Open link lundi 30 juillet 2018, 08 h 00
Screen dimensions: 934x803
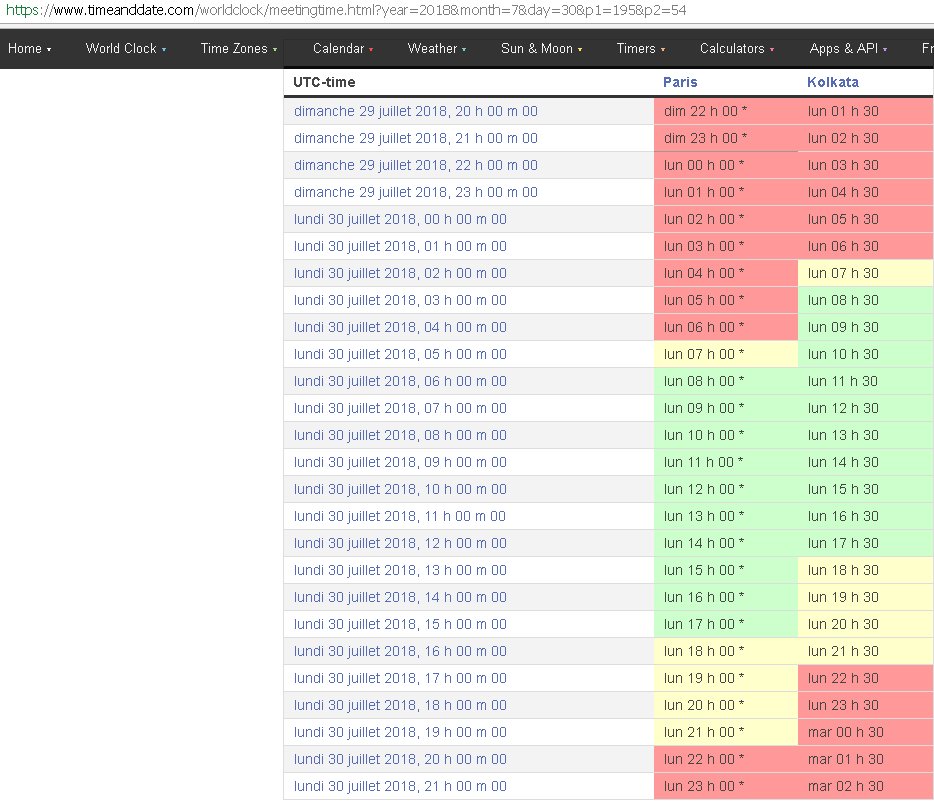pyautogui.click(x=400, y=435)
